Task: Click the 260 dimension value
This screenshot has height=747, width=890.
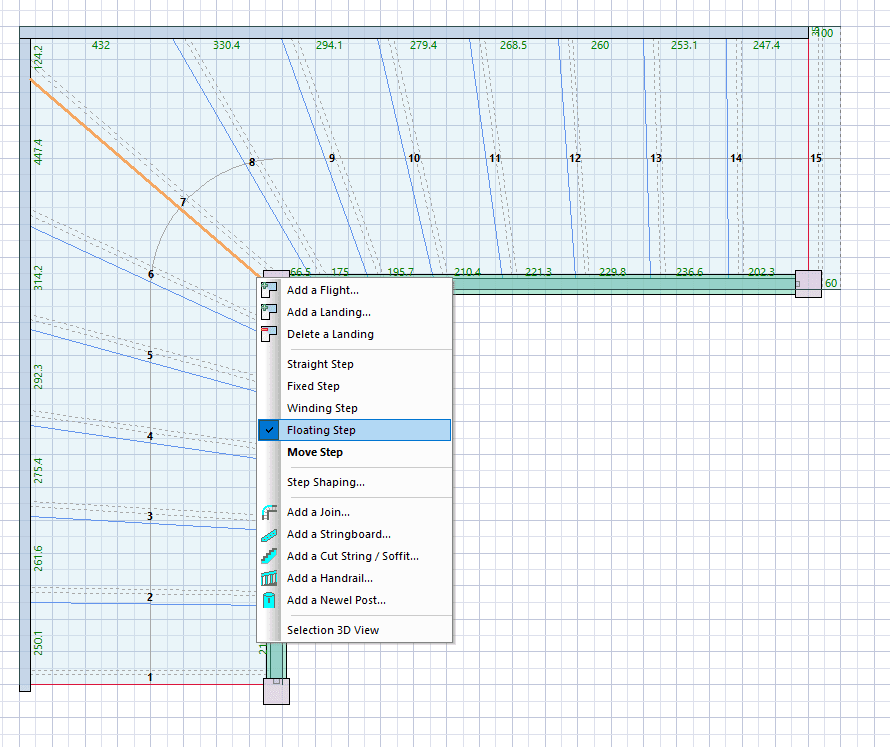Action: tap(600, 45)
